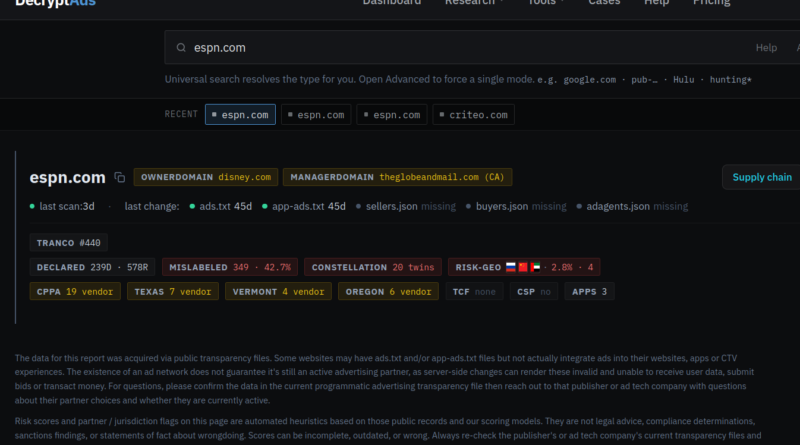Copy the espn.com domain name
Screen dimensions: 800x445
[119, 177]
